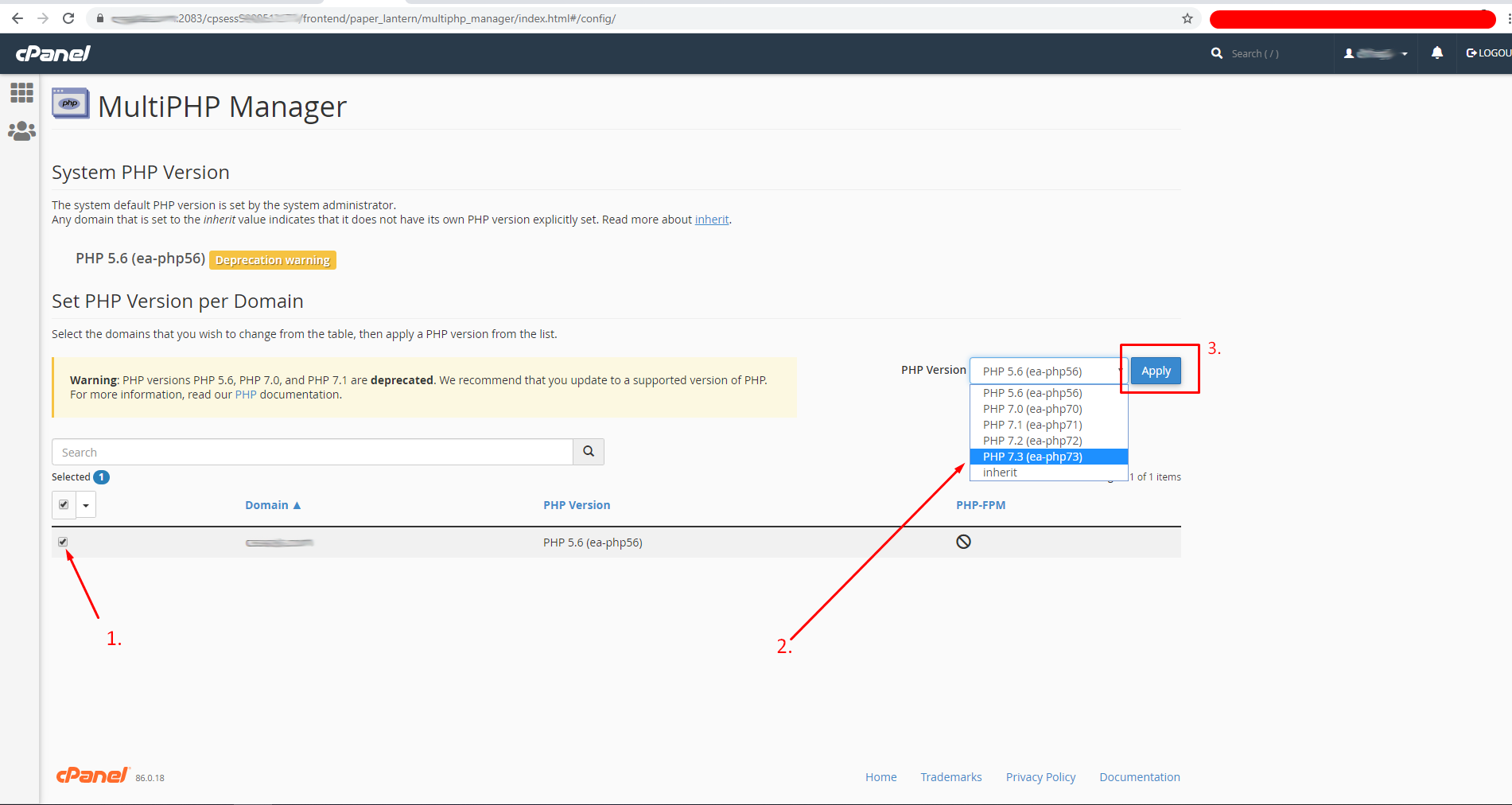1512x805 pixels.
Task: Click the cPanel footer logo
Action: (92, 775)
